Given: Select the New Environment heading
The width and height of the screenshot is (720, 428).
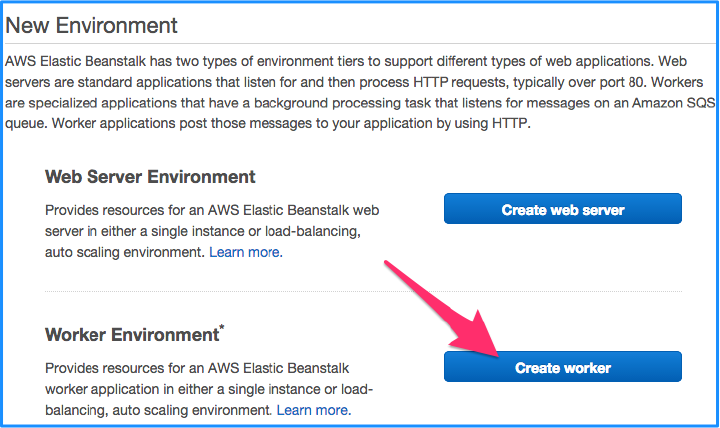Looking at the screenshot, I should click(x=91, y=25).
